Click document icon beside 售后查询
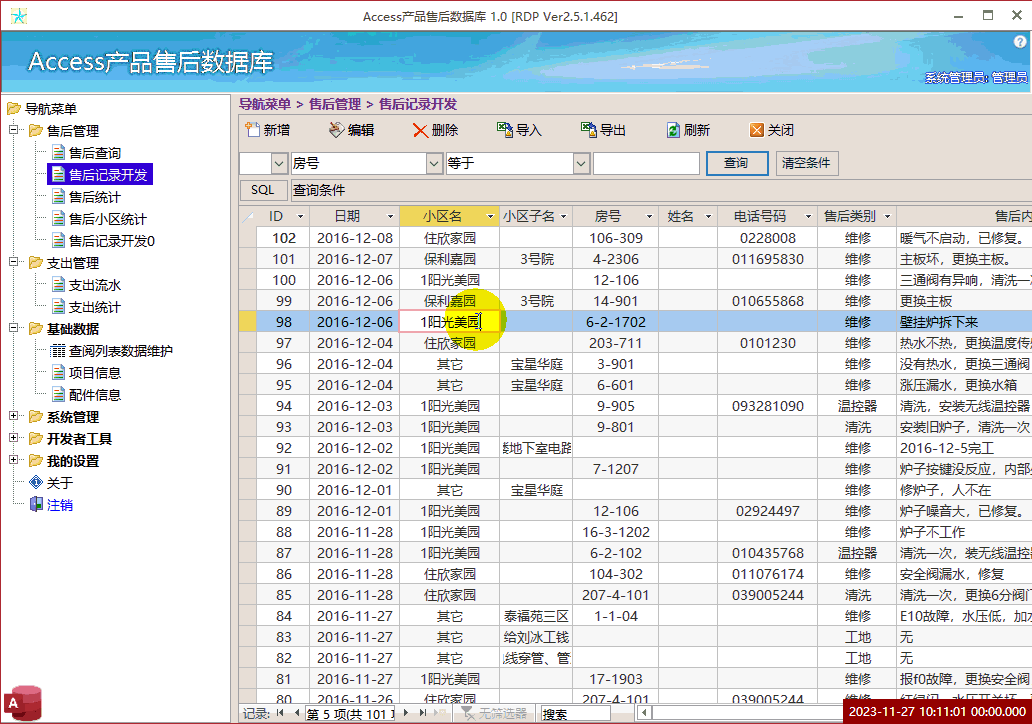This screenshot has height=724, width=1032. click(x=59, y=153)
